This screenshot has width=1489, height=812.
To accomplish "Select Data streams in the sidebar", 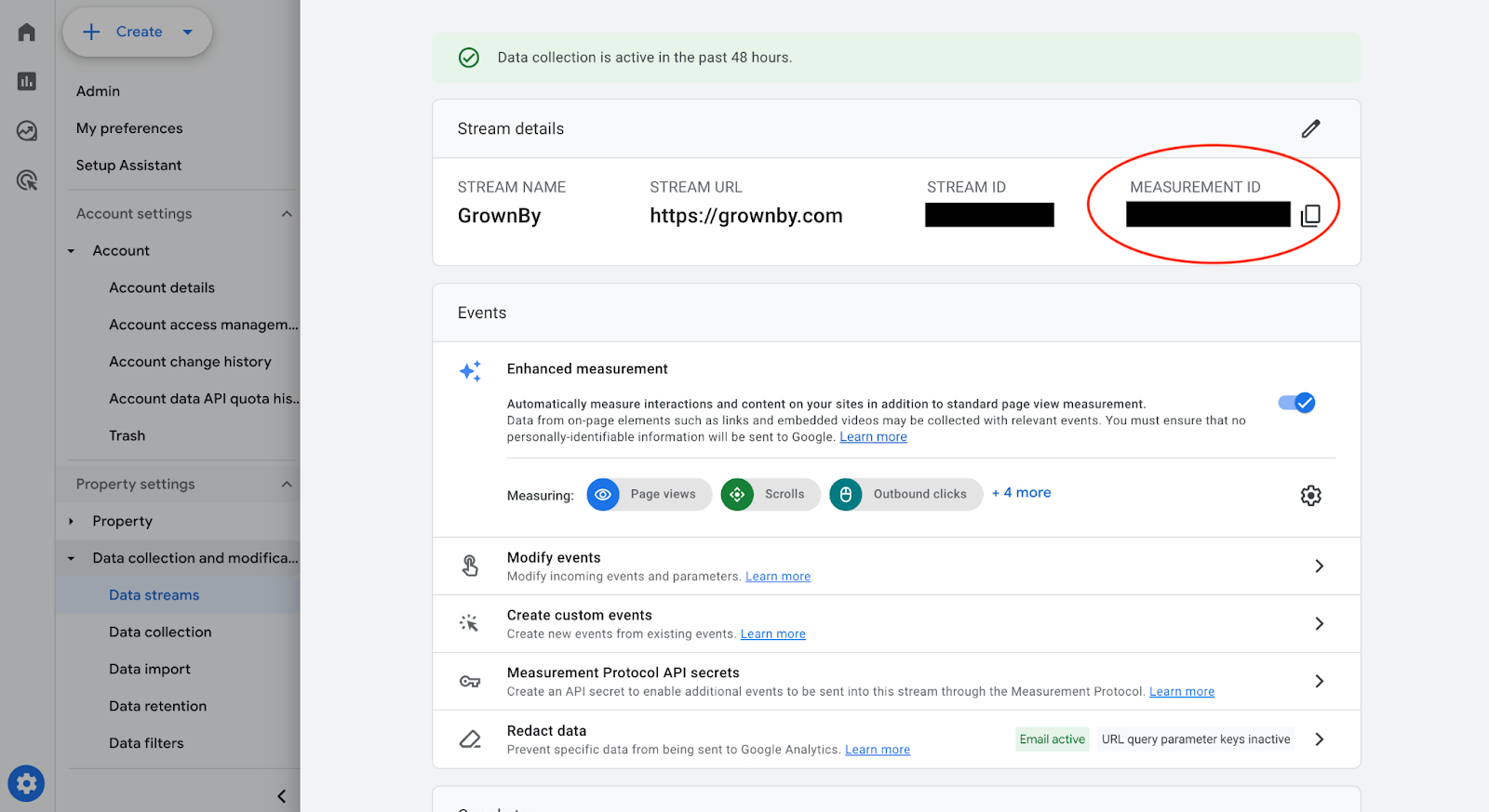I will click(x=154, y=595).
